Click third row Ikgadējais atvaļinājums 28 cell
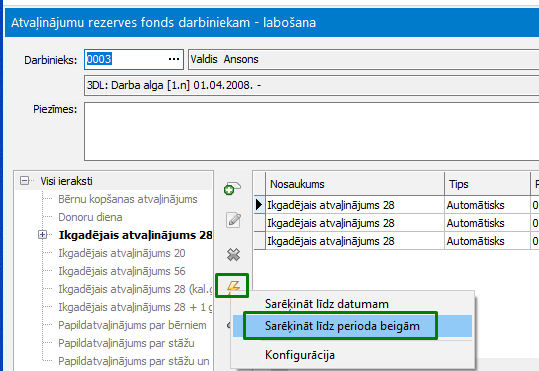This screenshot has height=371, width=539. 355,241
